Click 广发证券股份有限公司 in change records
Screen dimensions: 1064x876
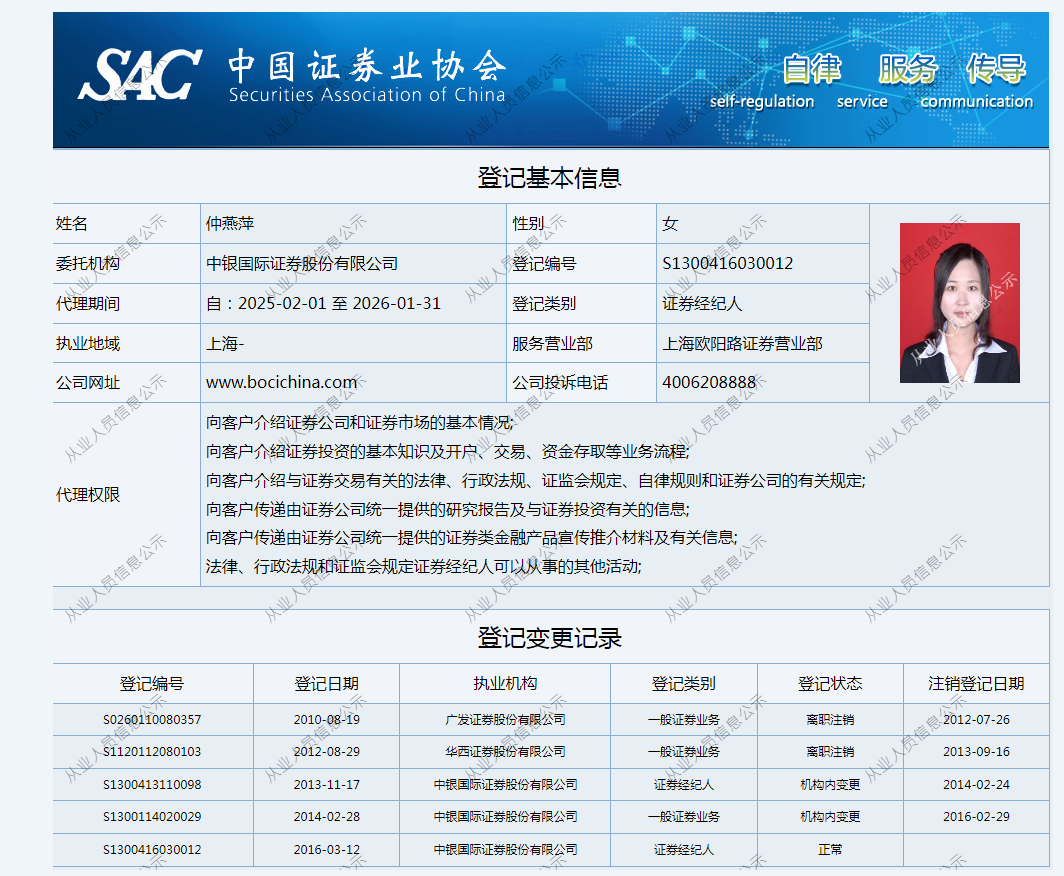click(505, 719)
